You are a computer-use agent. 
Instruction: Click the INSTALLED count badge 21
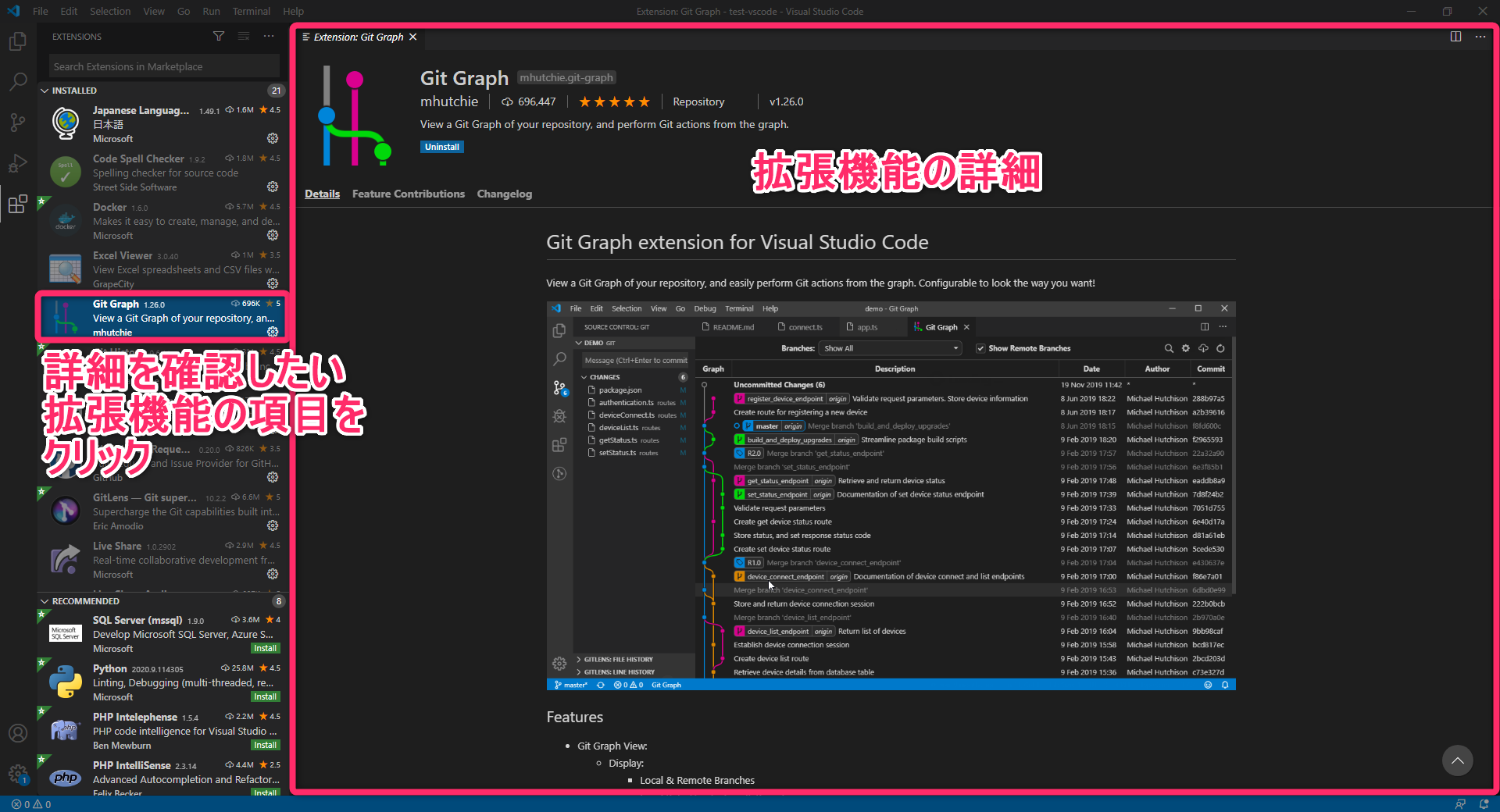coord(276,91)
